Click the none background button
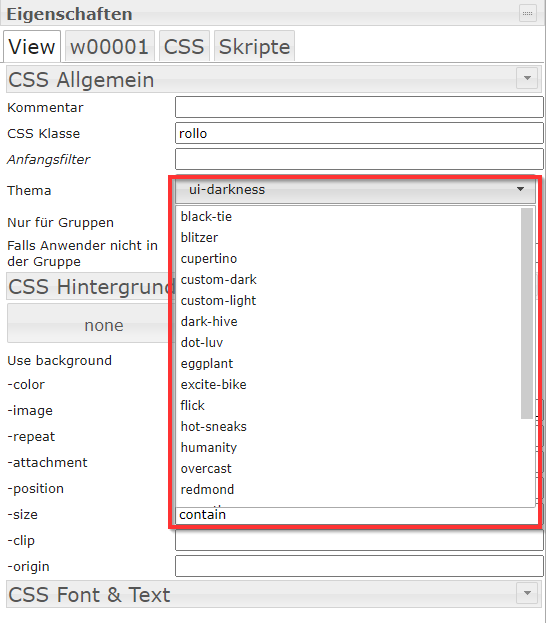Viewport: 546px width, 623px height. (91, 325)
